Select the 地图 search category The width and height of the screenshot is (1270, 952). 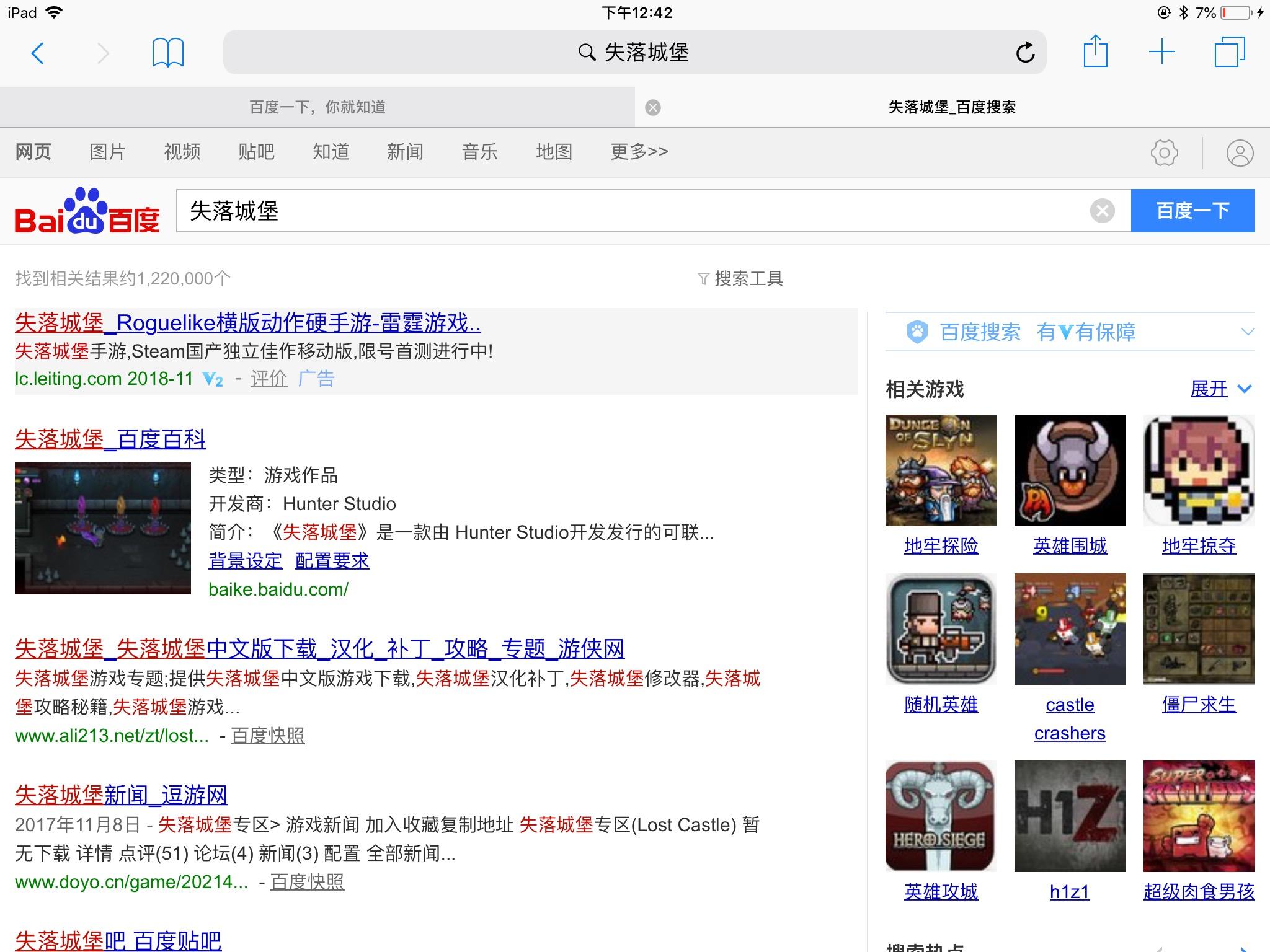[554, 152]
